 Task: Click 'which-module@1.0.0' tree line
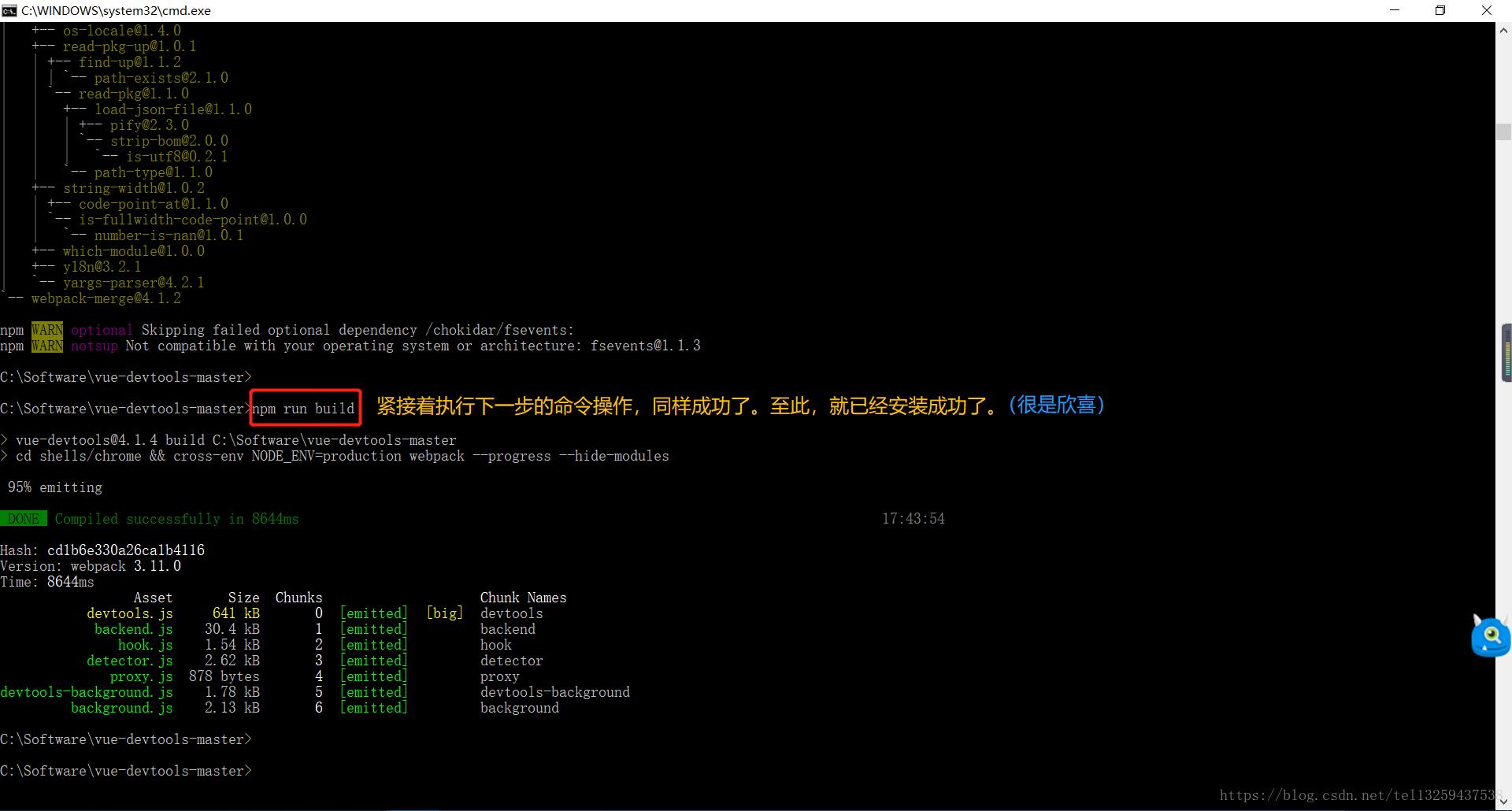(x=134, y=251)
